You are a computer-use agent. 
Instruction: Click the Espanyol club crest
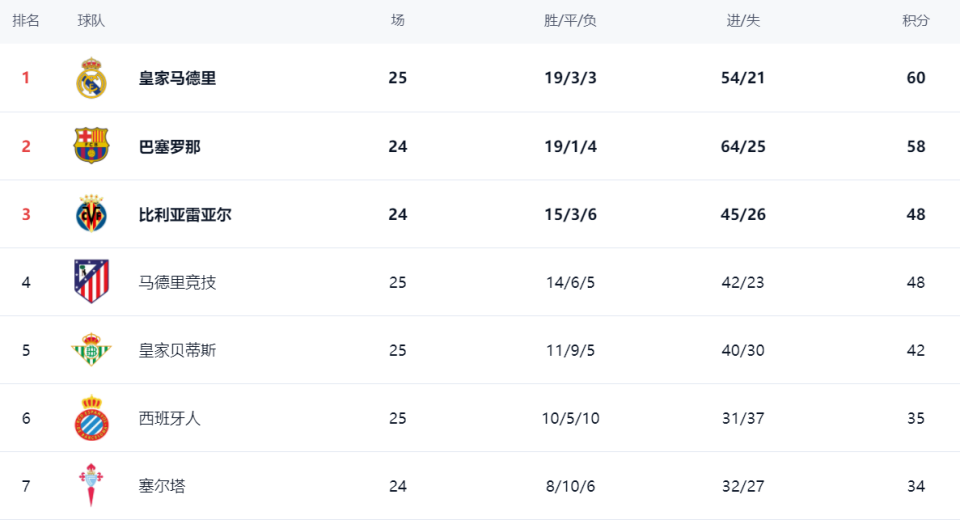(91, 418)
